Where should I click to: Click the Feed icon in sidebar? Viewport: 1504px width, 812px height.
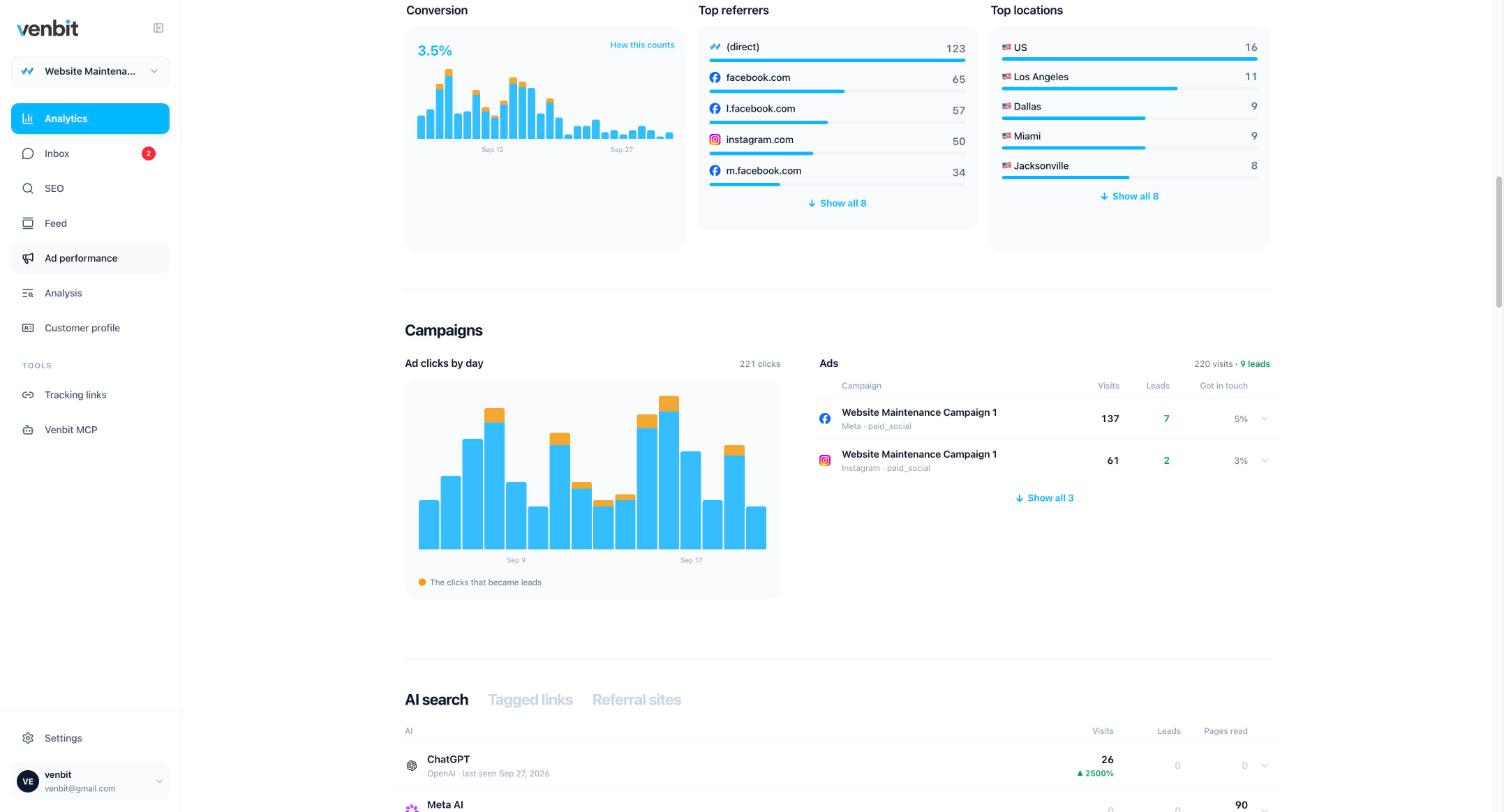point(28,224)
